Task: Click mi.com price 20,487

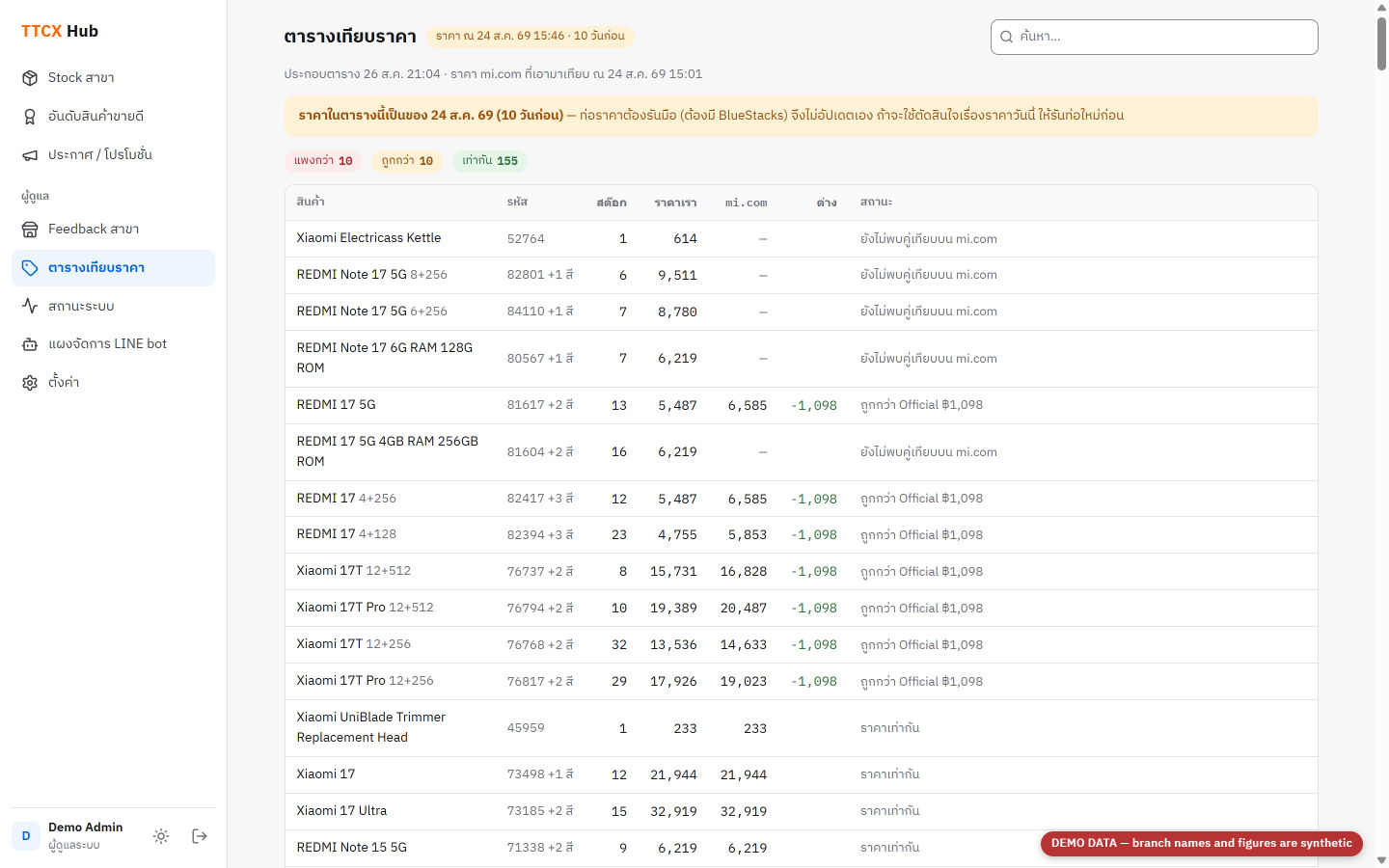Action: coord(744,609)
